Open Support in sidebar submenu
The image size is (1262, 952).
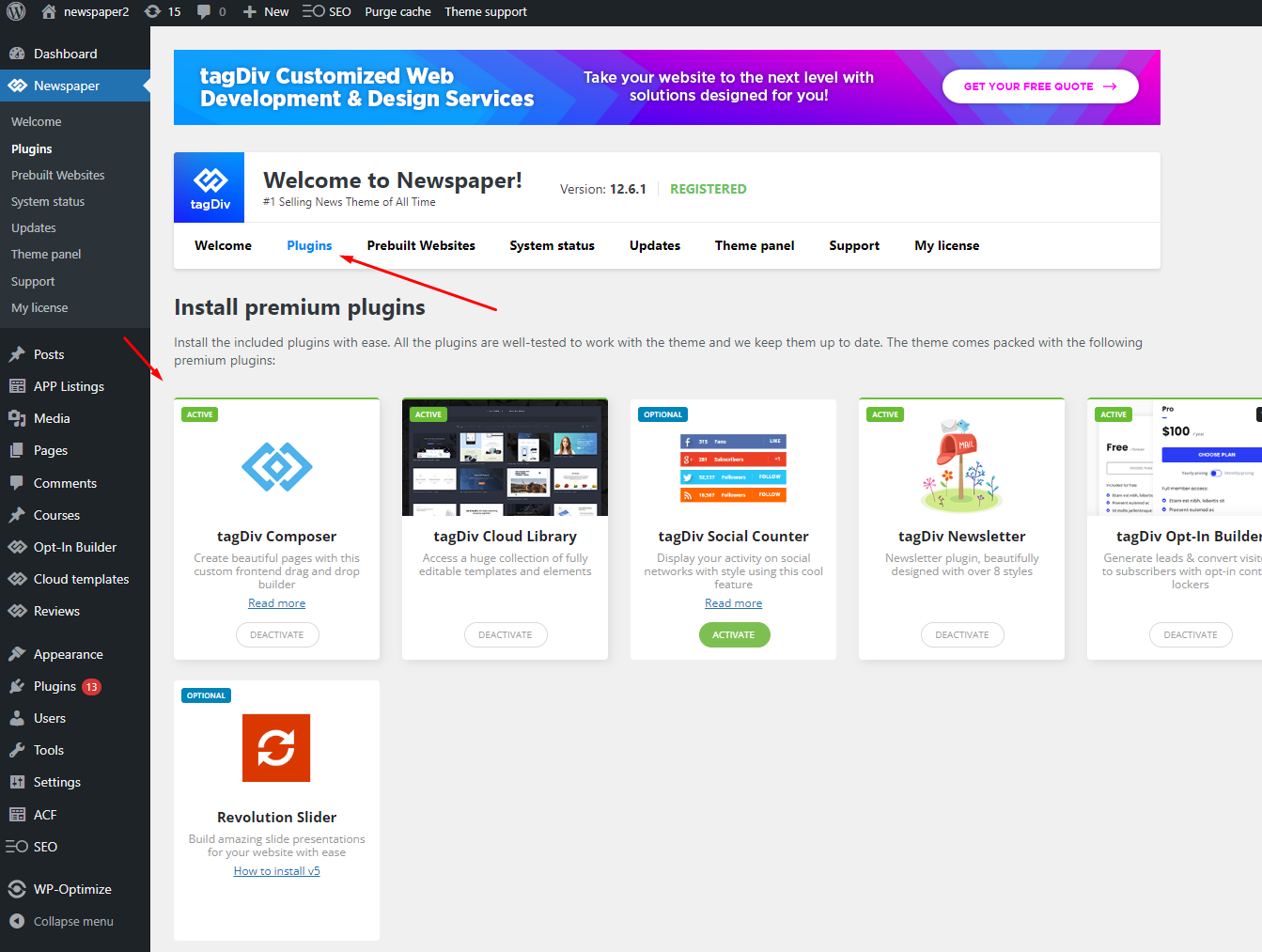pyautogui.click(x=33, y=282)
